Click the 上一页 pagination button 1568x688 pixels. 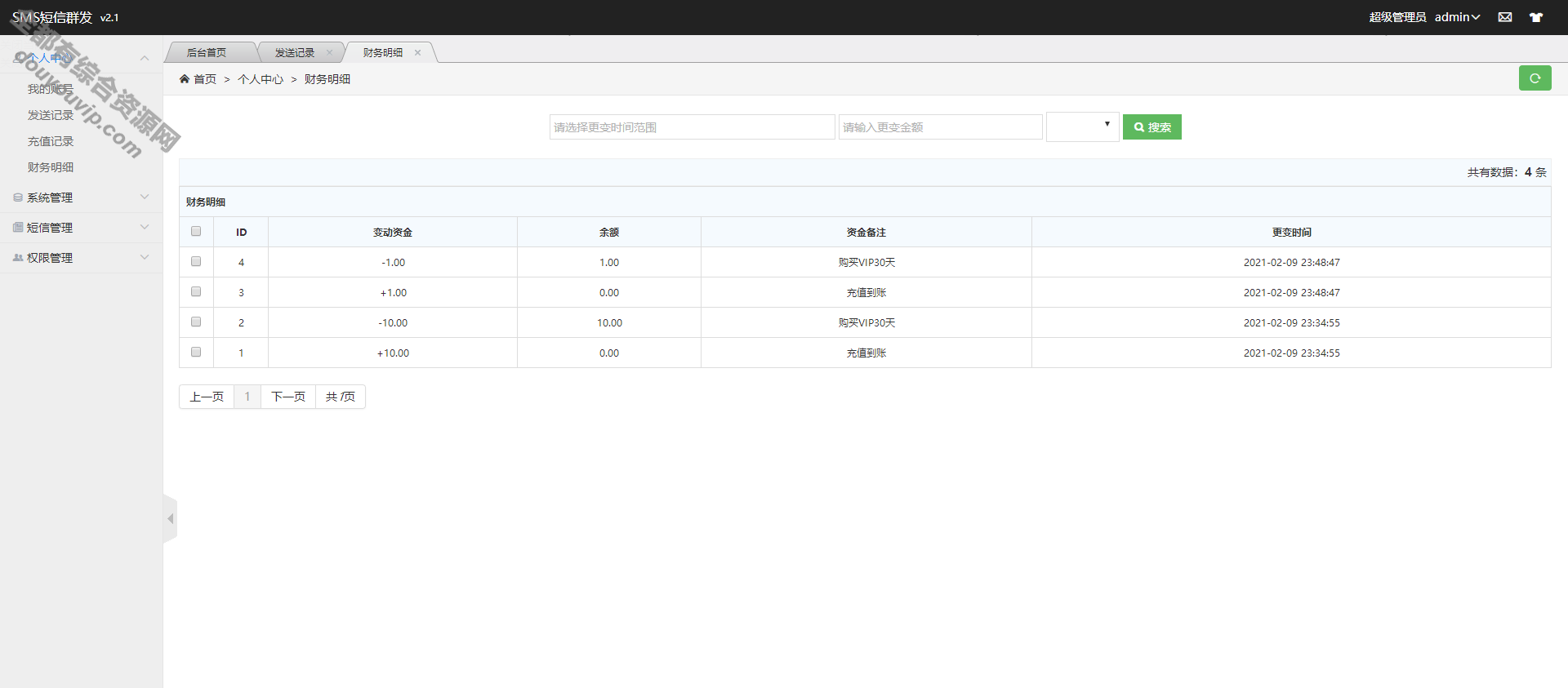click(207, 397)
